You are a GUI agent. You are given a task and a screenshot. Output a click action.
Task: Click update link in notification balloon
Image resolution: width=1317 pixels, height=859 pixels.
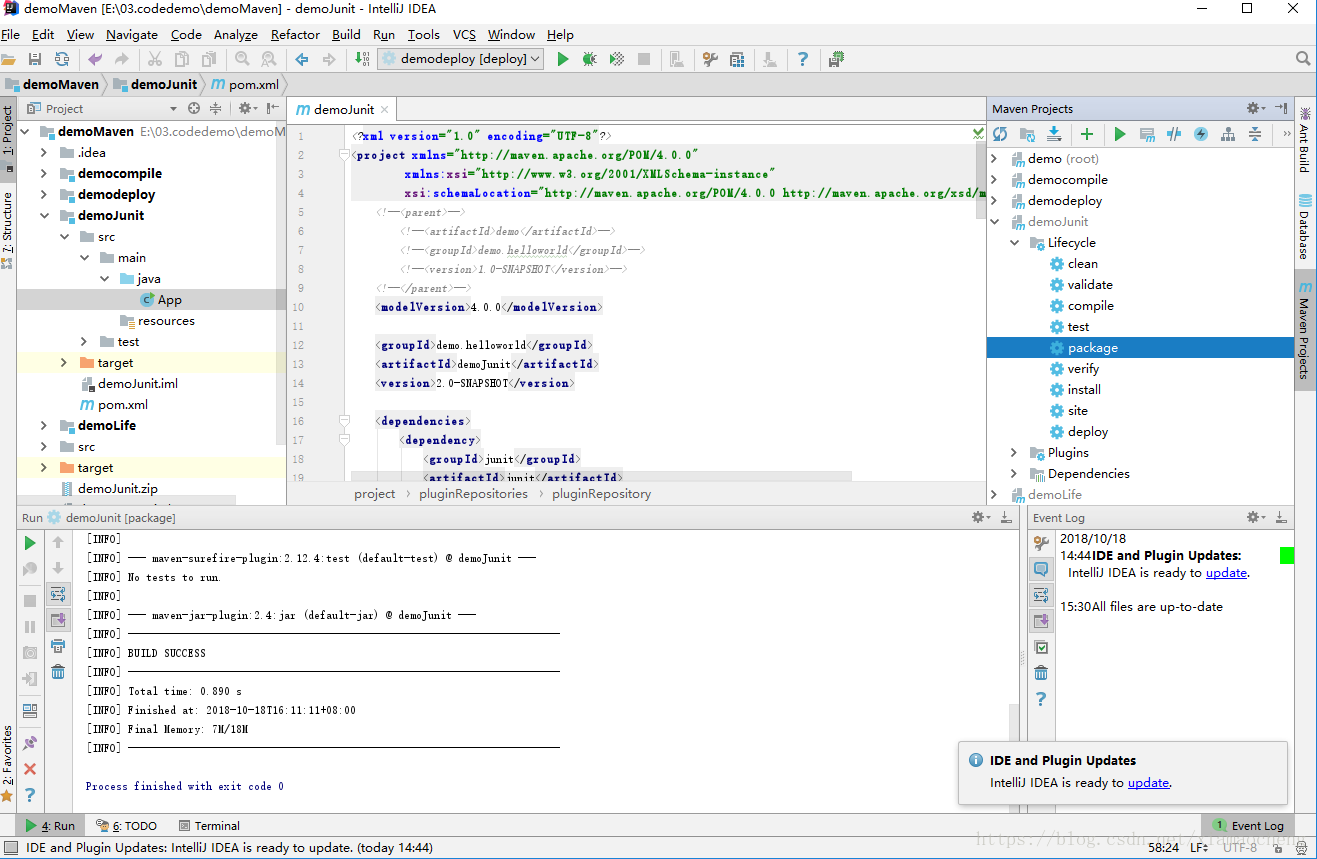1148,783
